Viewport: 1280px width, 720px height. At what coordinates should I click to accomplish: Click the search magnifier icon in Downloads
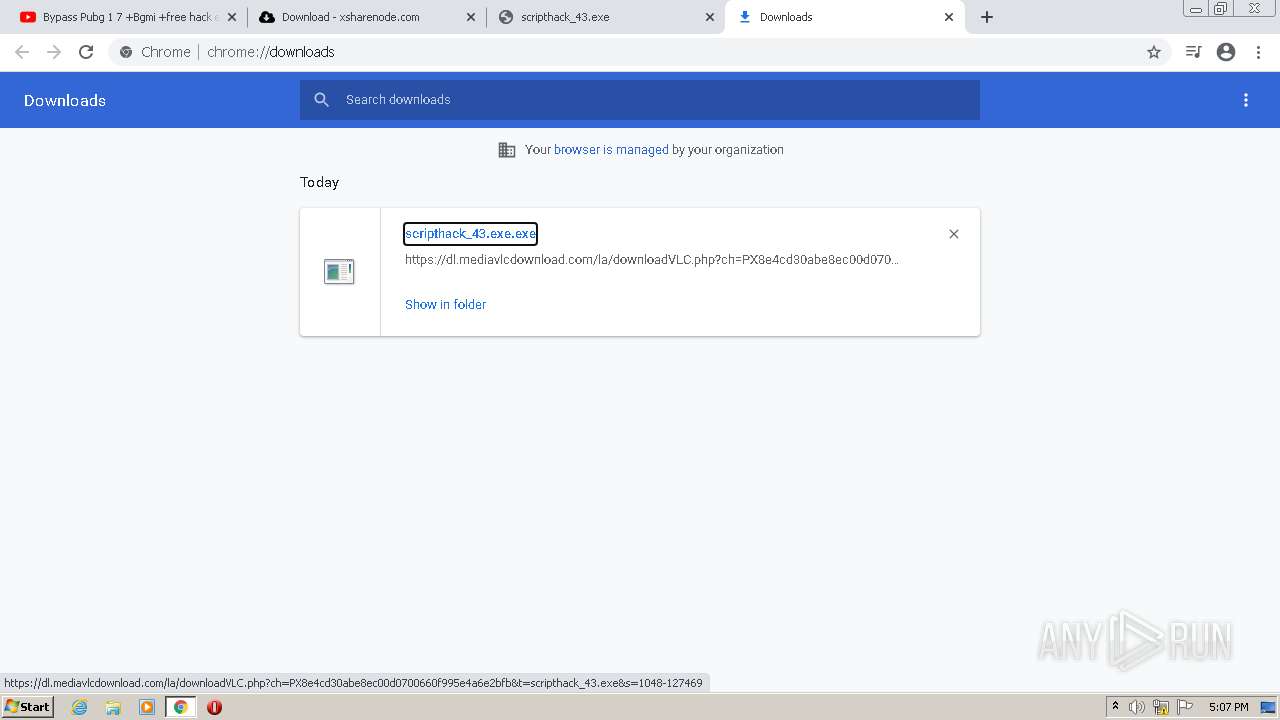coord(321,100)
